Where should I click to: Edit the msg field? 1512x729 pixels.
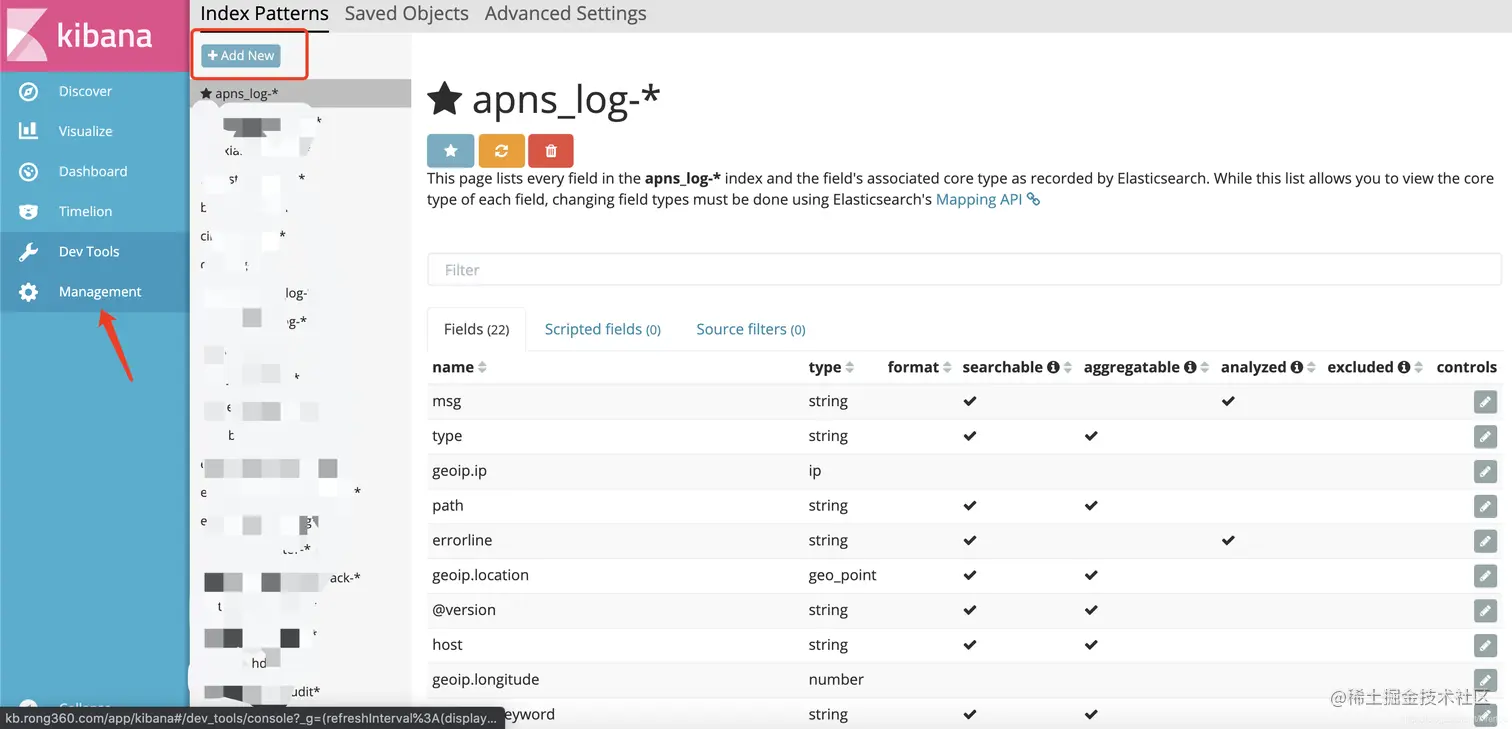[1485, 401]
